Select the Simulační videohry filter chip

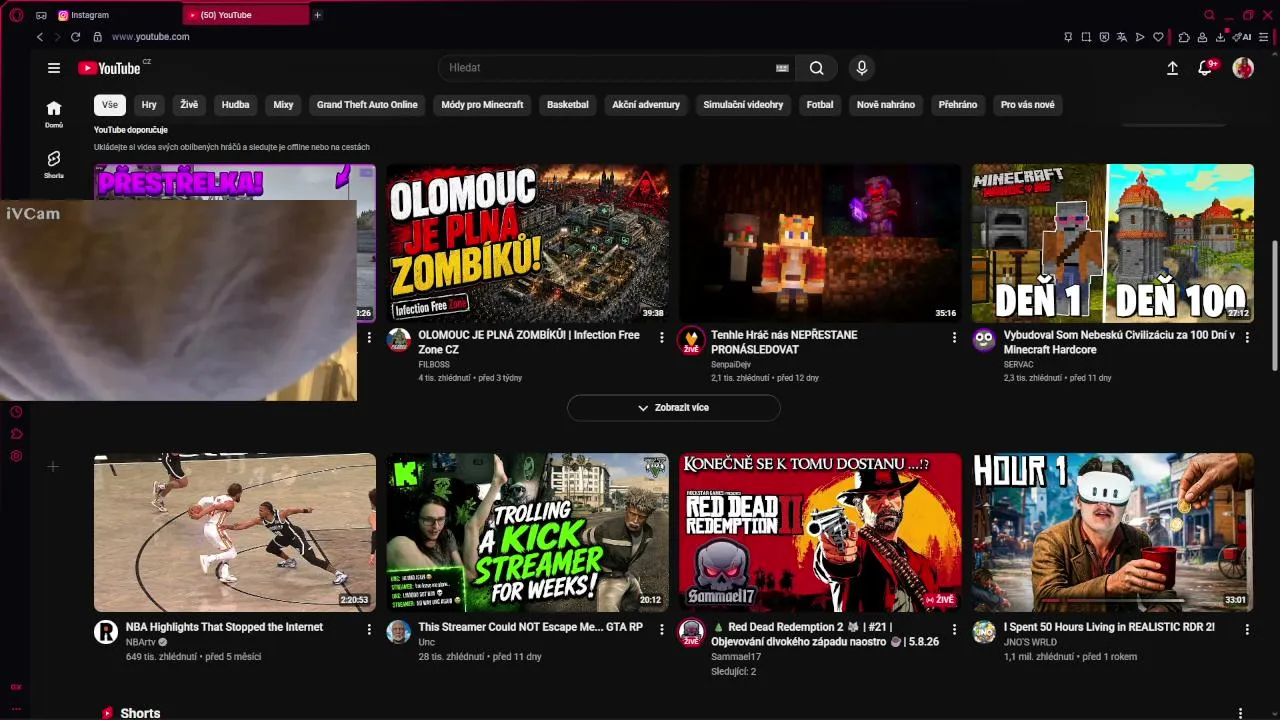pyautogui.click(x=743, y=105)
